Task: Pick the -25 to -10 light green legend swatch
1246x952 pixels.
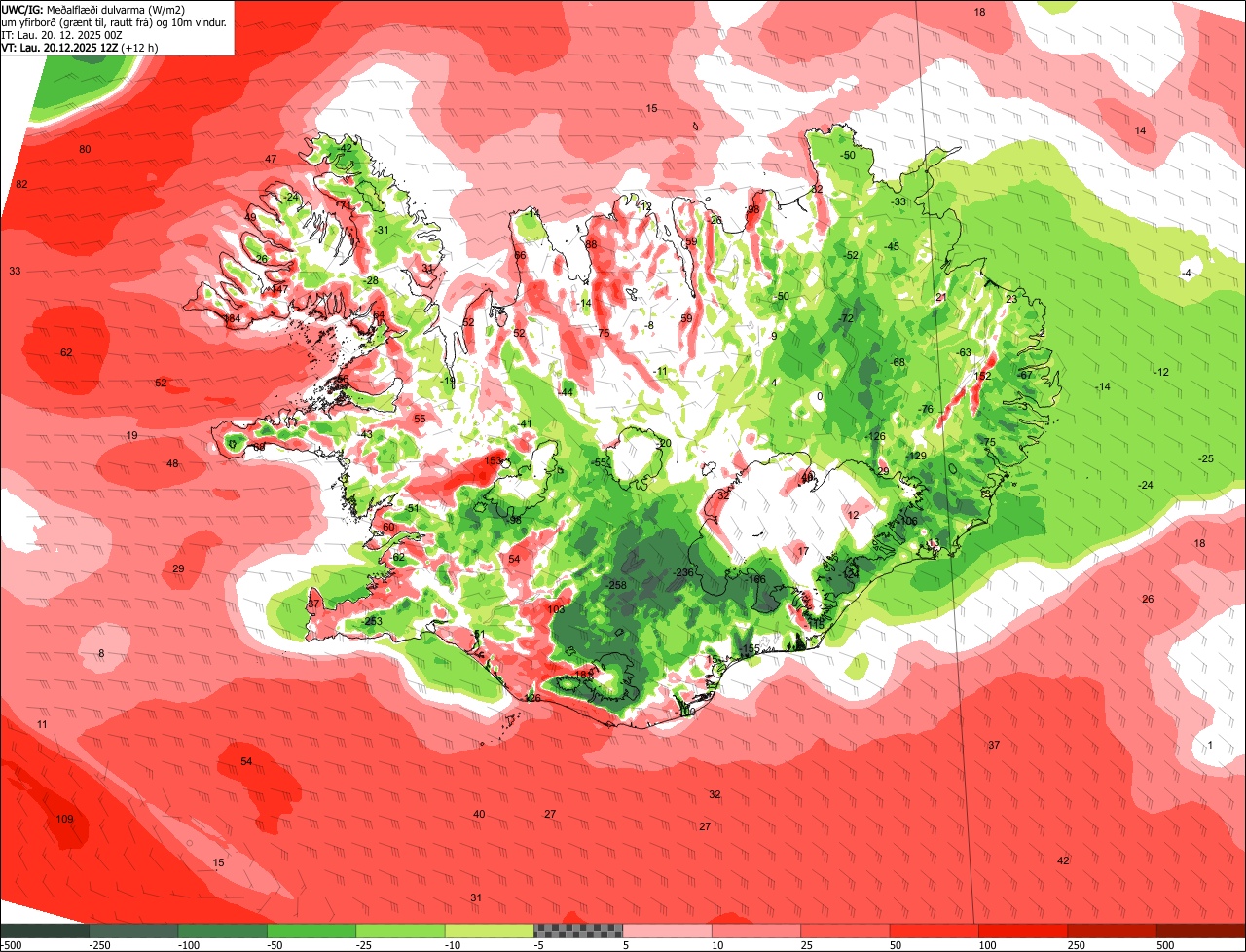Action: pyautogui.click(x=400, y=932)
